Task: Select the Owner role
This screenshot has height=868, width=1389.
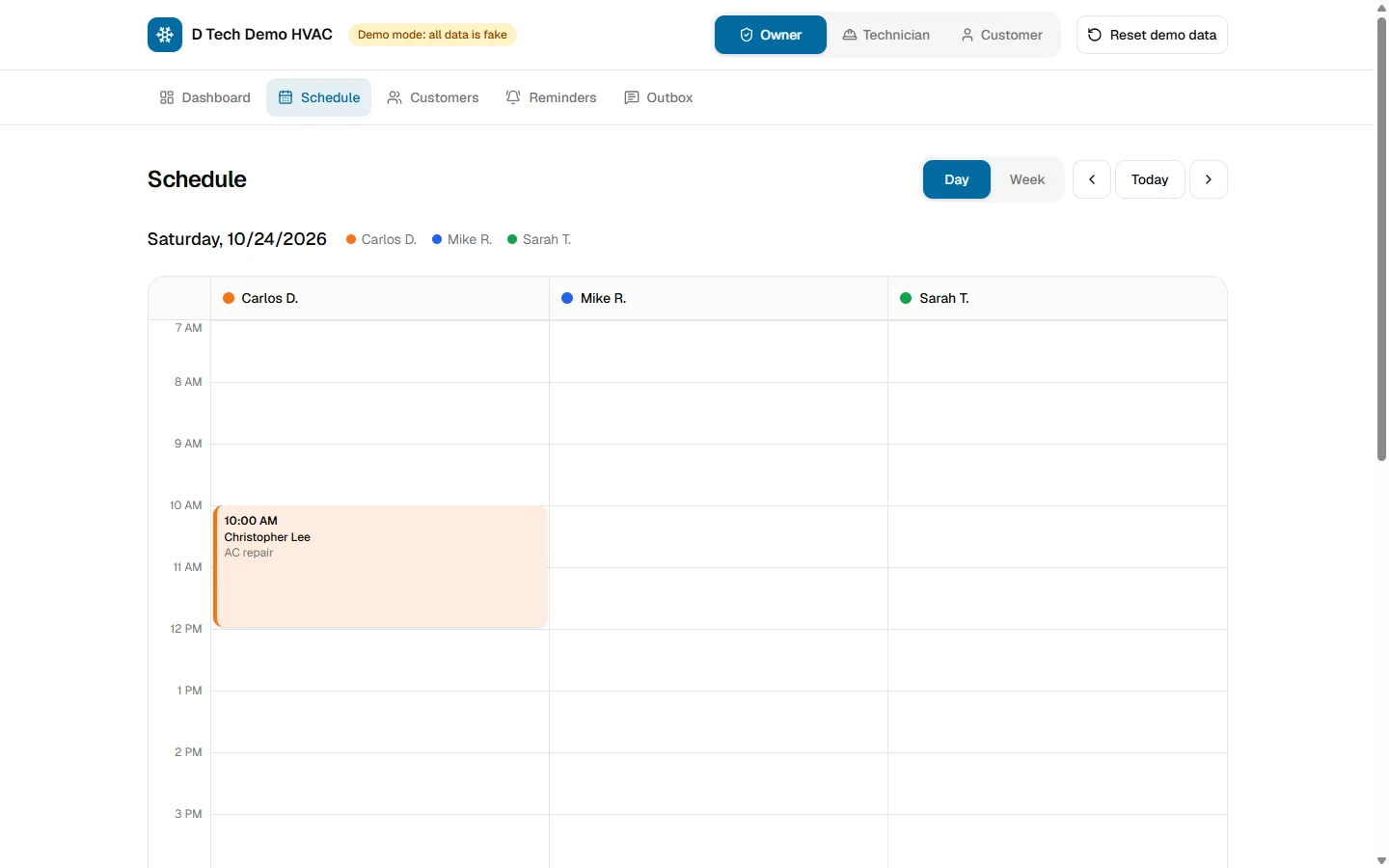Action: tap(771, 35)
